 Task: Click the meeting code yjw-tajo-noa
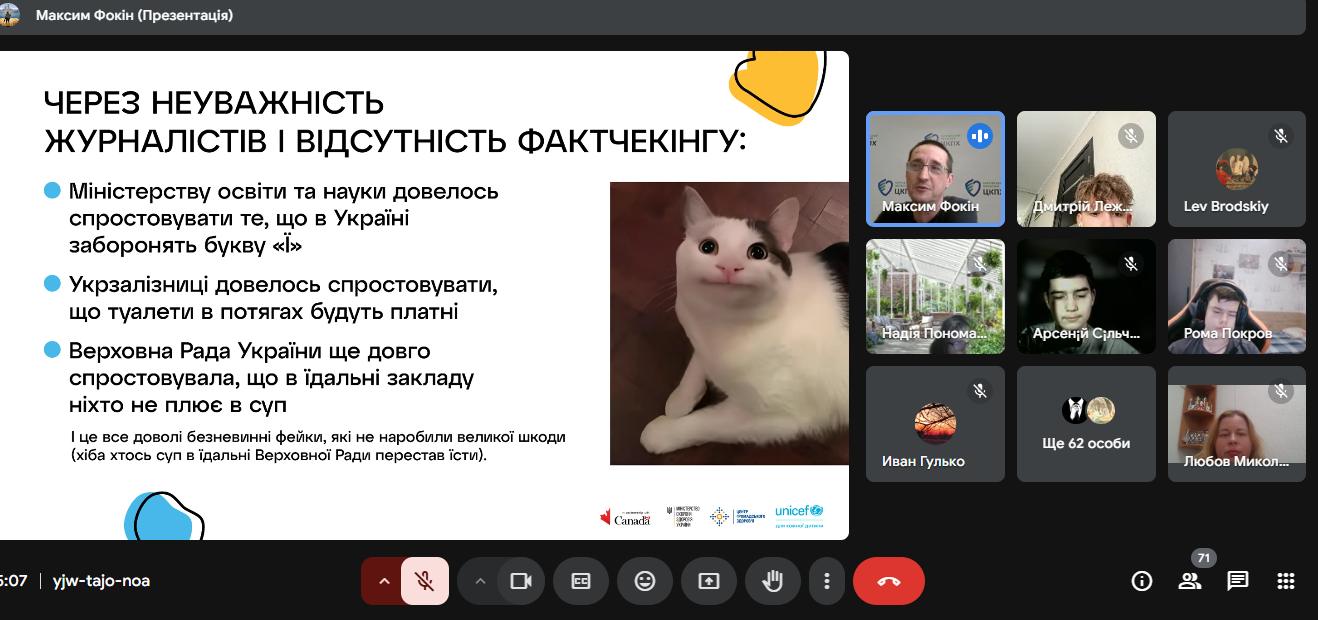[x=101, y=581]
